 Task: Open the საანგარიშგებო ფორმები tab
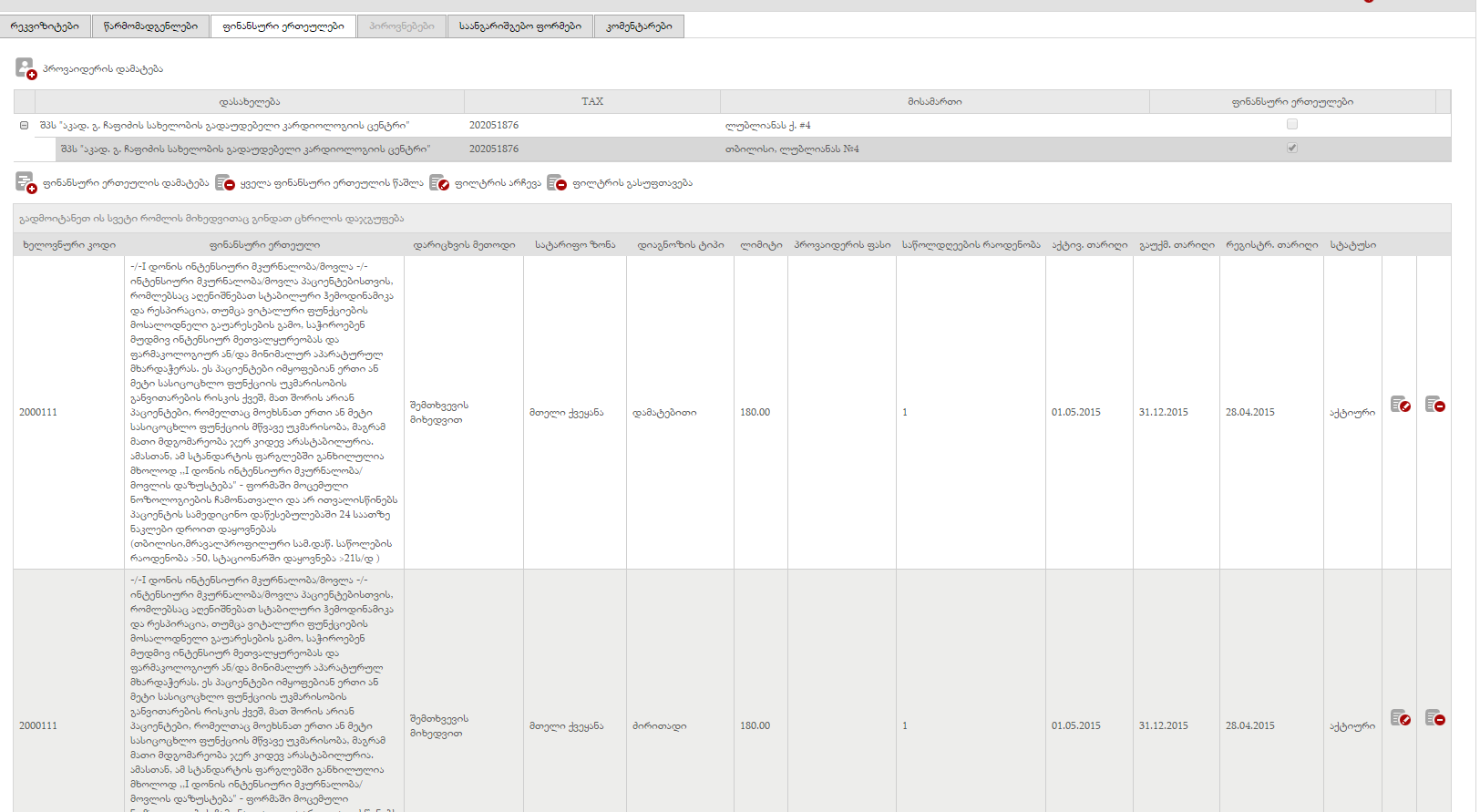click(519, 26)
